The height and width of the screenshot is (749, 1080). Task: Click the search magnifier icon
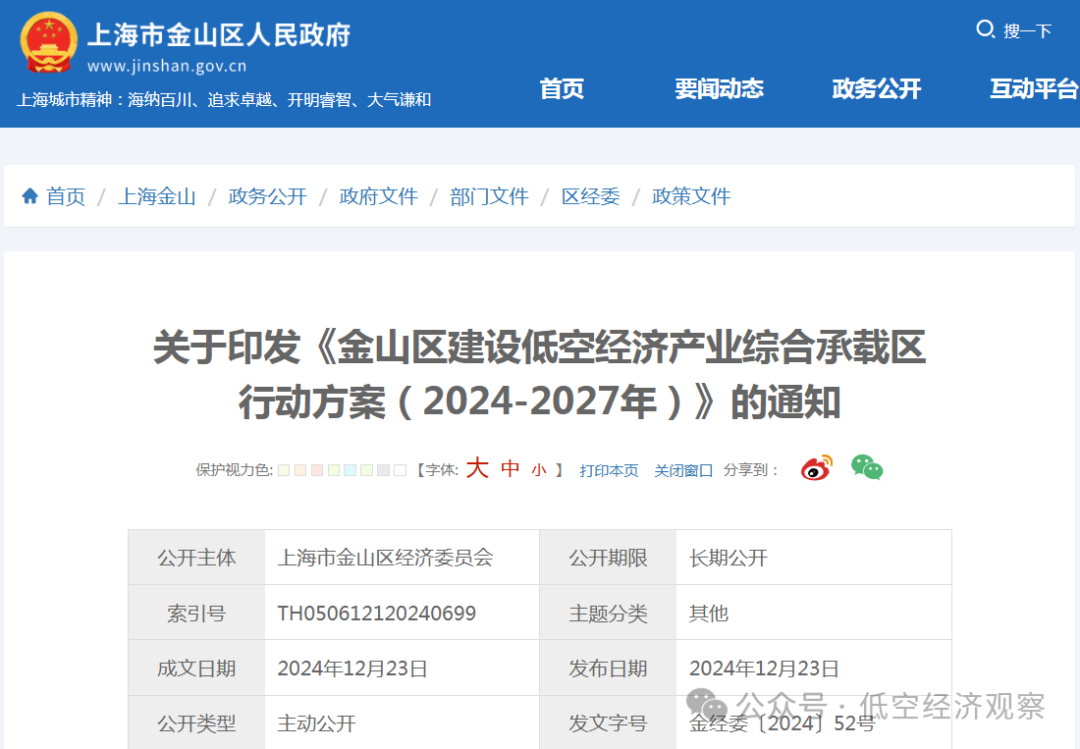pyautogui.click(x=985, y=29)
